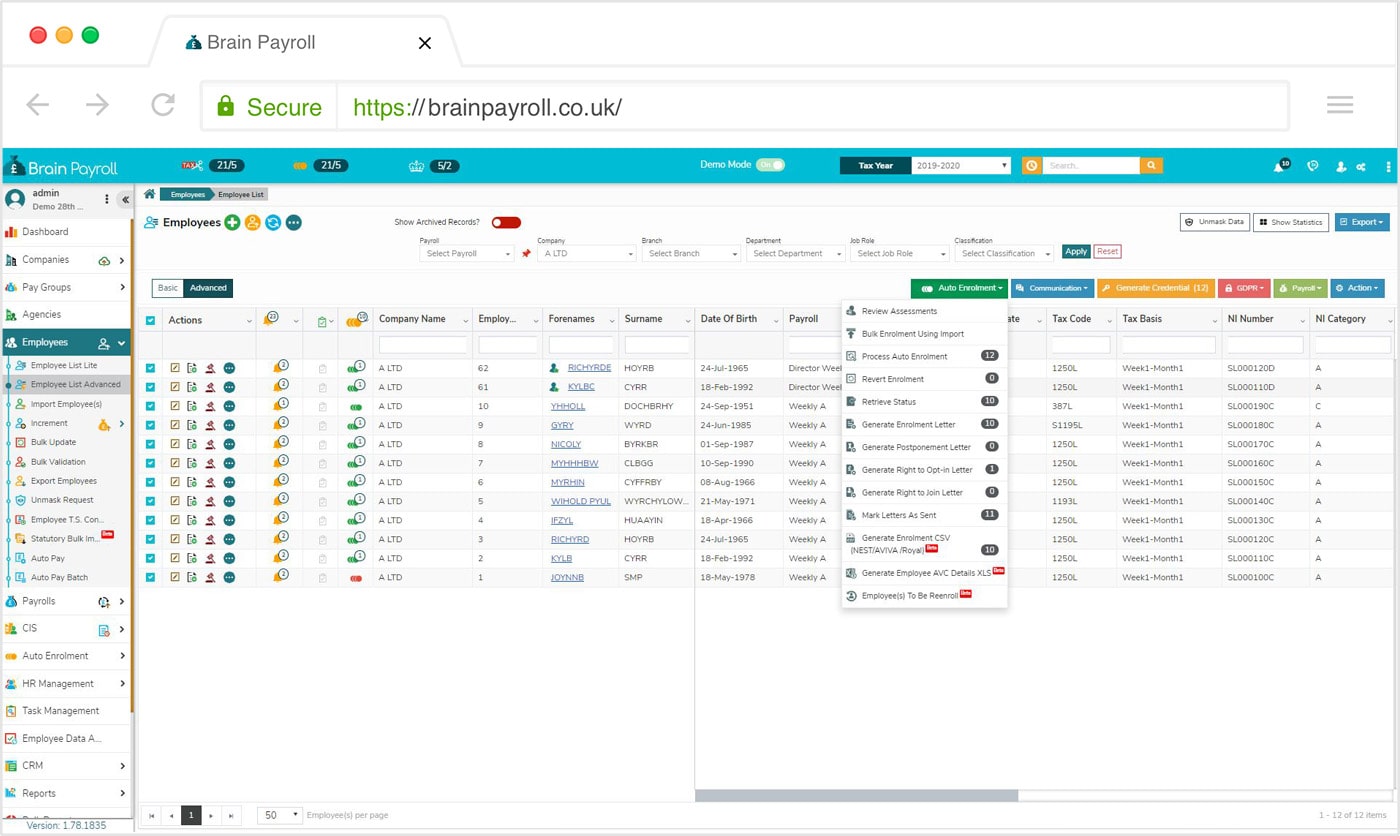Toggle the Show Archived Records switch
This screenshot has width=1400, height=836.
click(506, 222)
